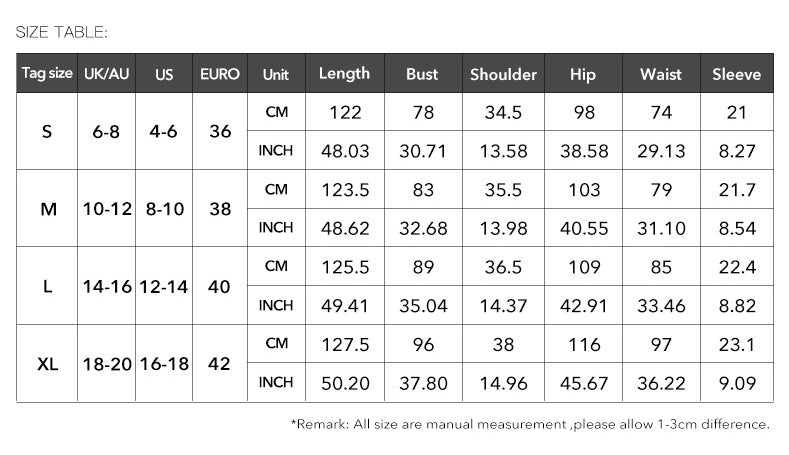789x455 pixels.
Task: Select the 123.5 cm length value
Action: [x=344, y=190]
